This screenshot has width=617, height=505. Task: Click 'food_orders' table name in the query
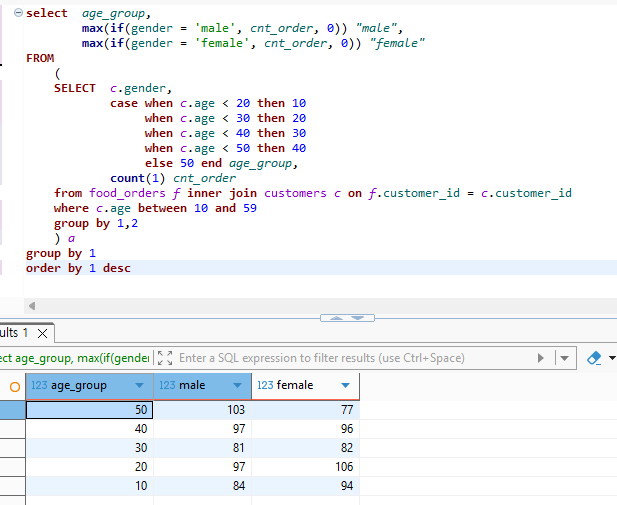point(127,193)
